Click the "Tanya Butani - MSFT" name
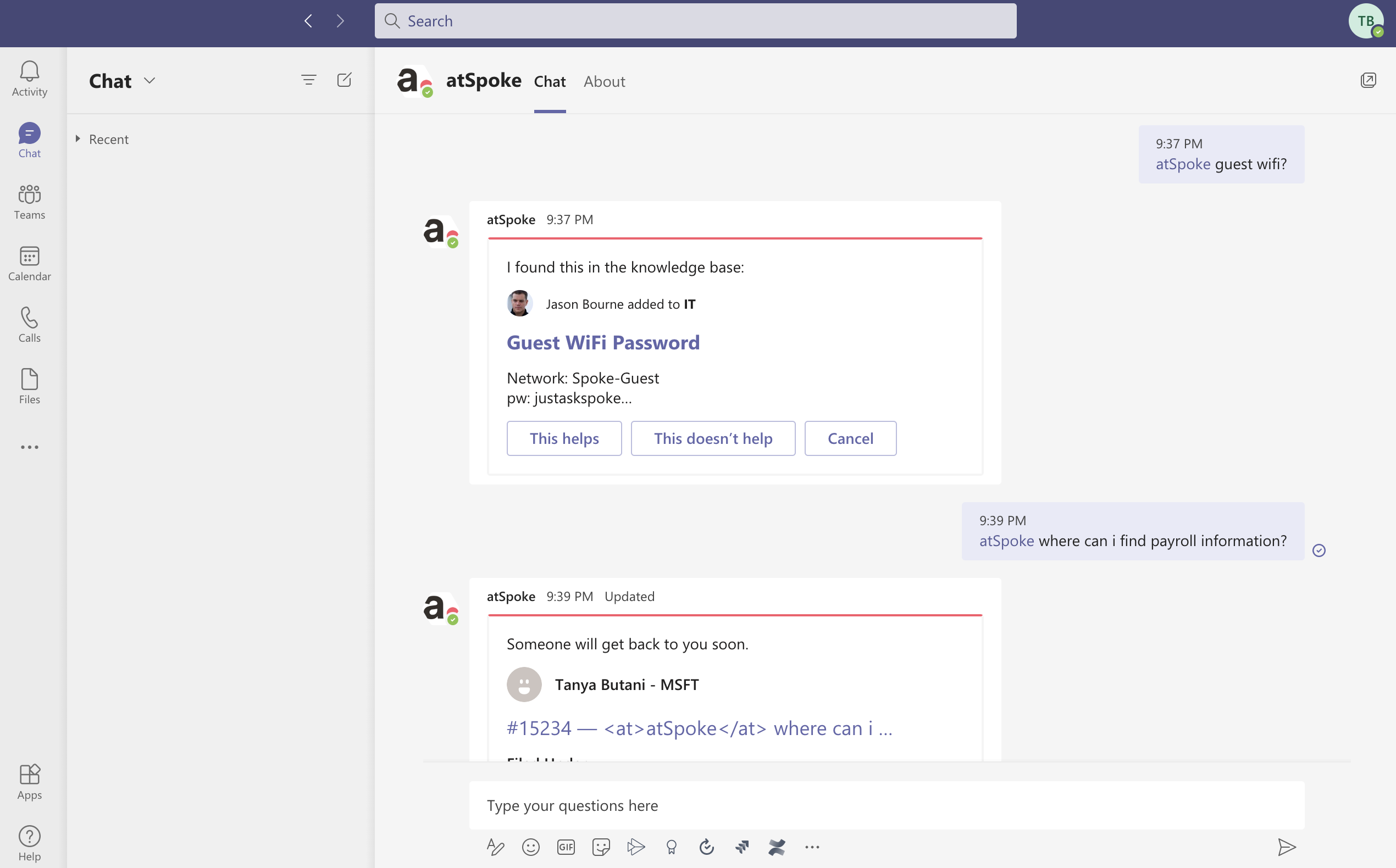 [627, 685]
